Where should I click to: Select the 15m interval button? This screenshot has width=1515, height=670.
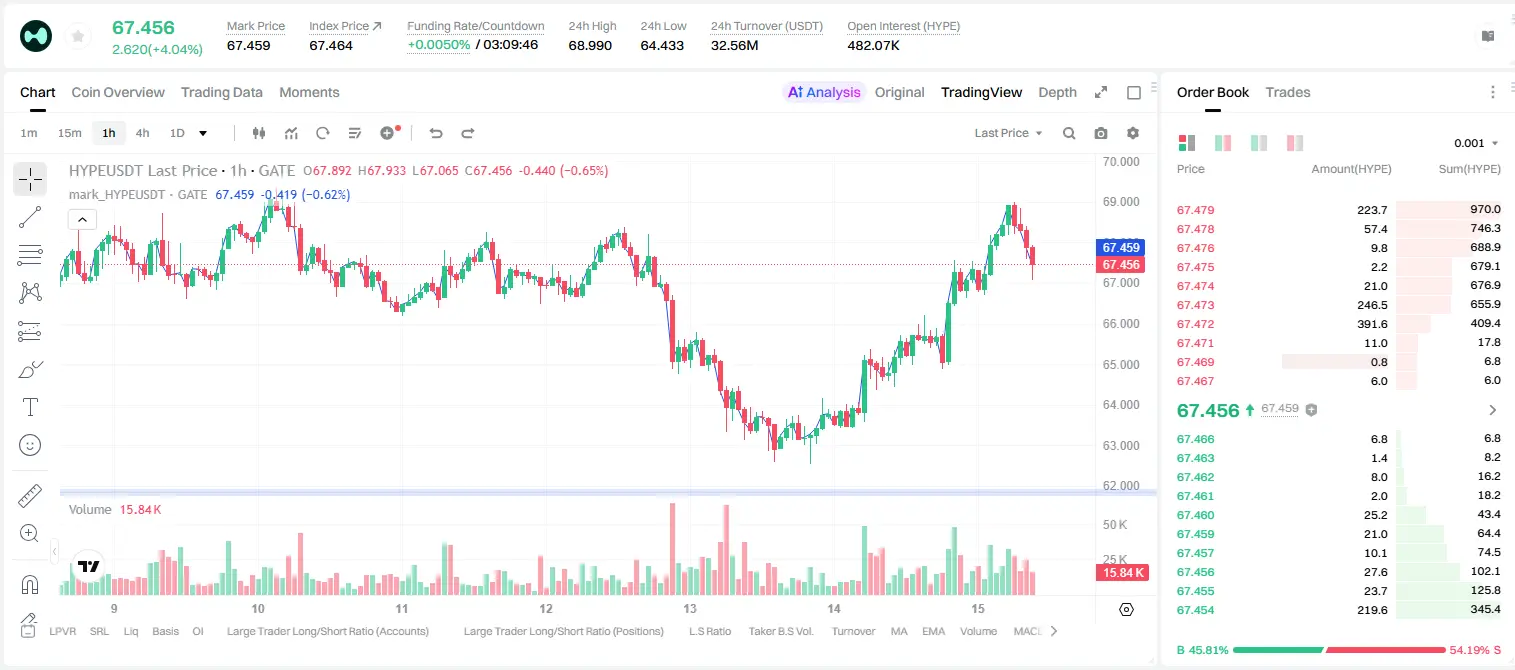[x=69, y=133]
